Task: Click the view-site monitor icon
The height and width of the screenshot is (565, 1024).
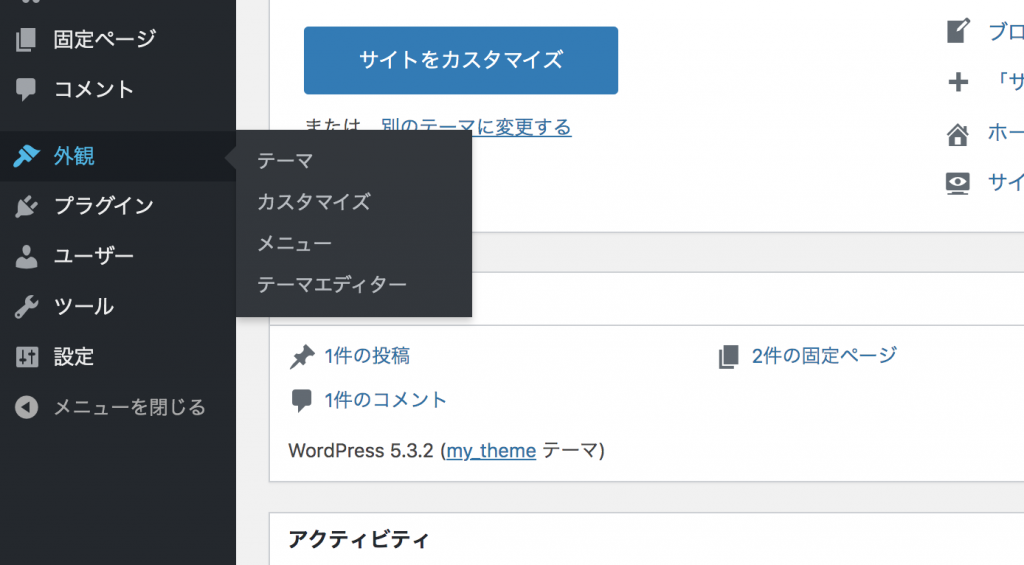Action: coord(958,184)
